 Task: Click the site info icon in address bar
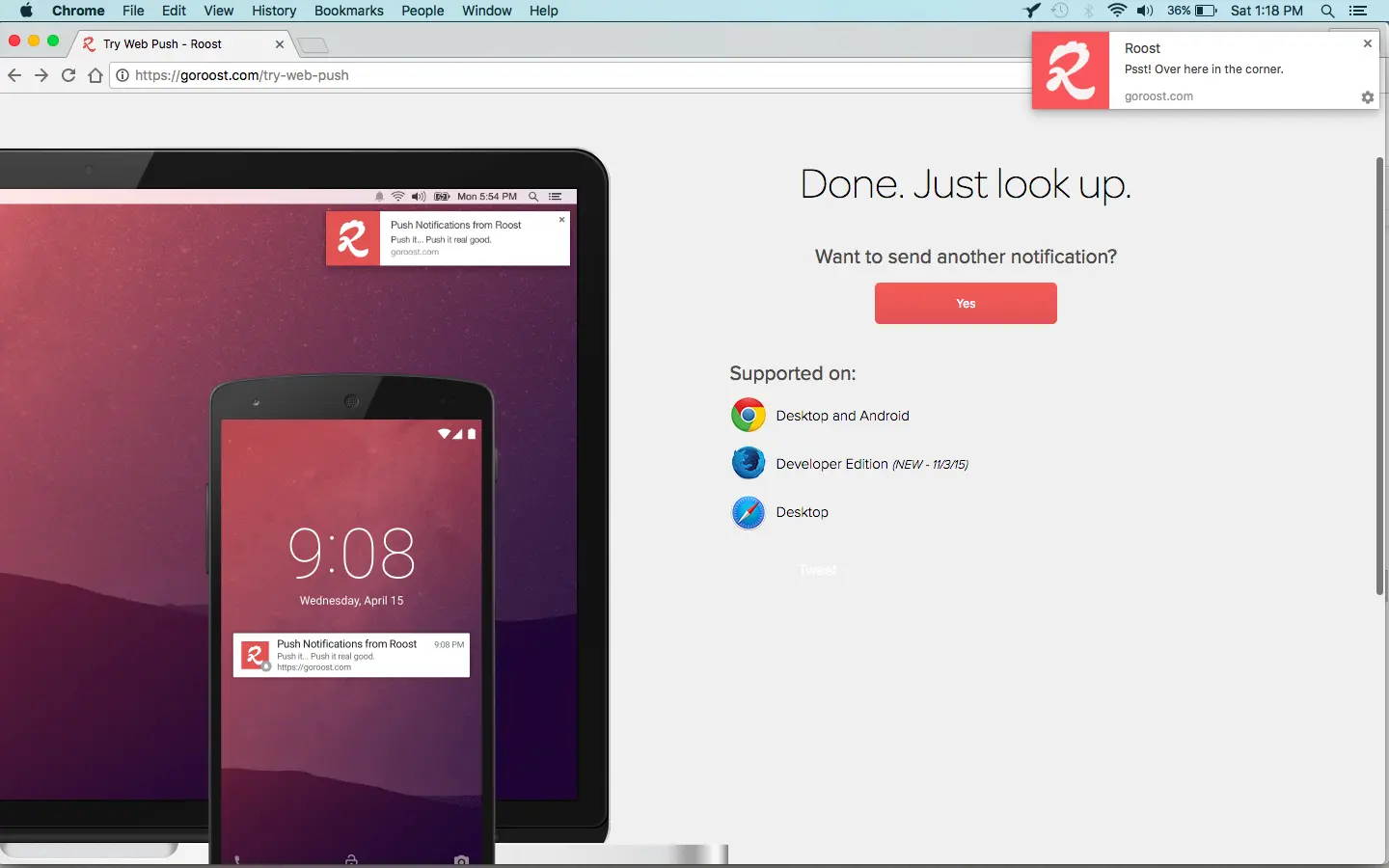tap(123, 75)
